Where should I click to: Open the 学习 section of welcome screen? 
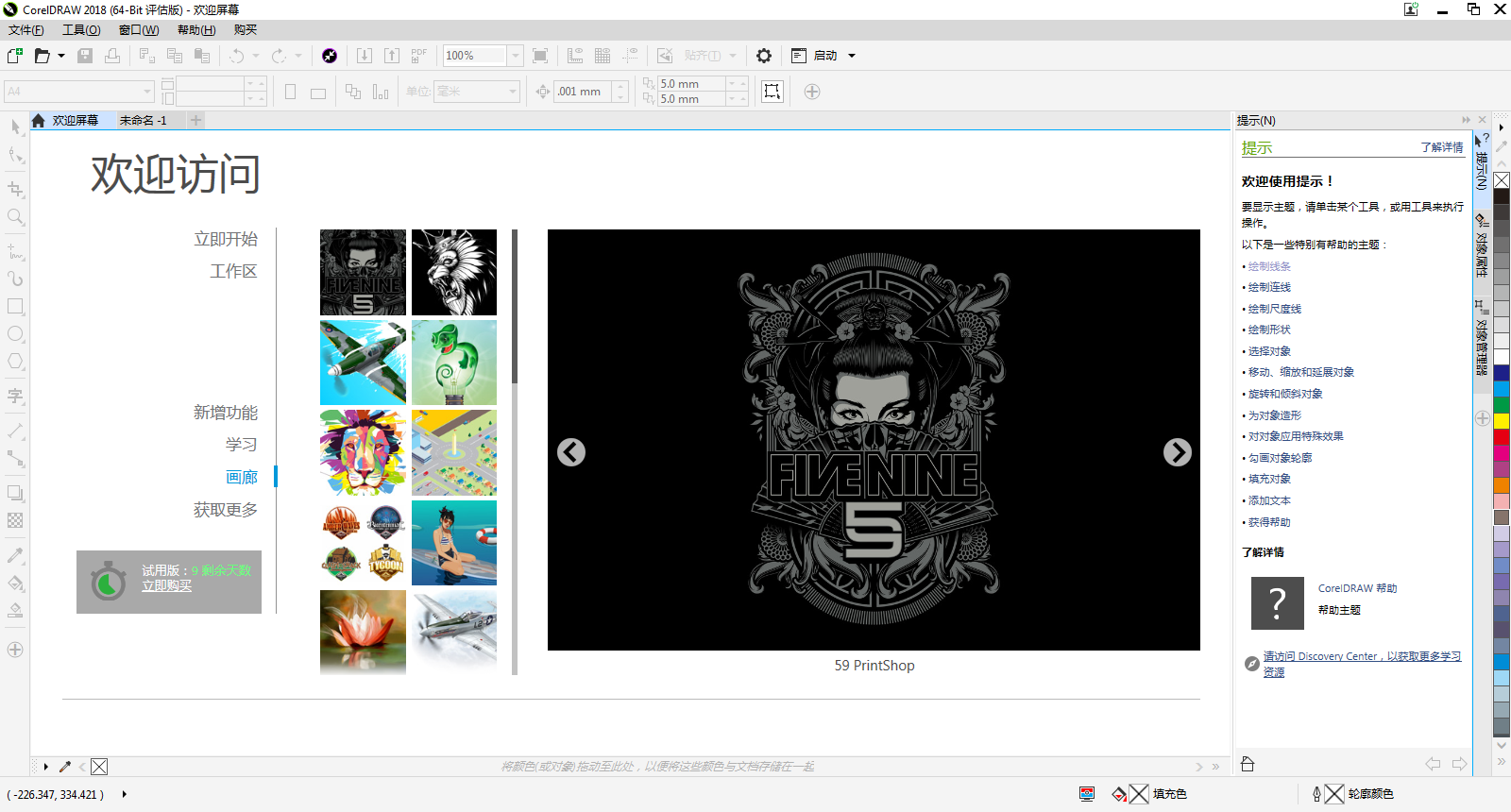click(x=241, y=445)
